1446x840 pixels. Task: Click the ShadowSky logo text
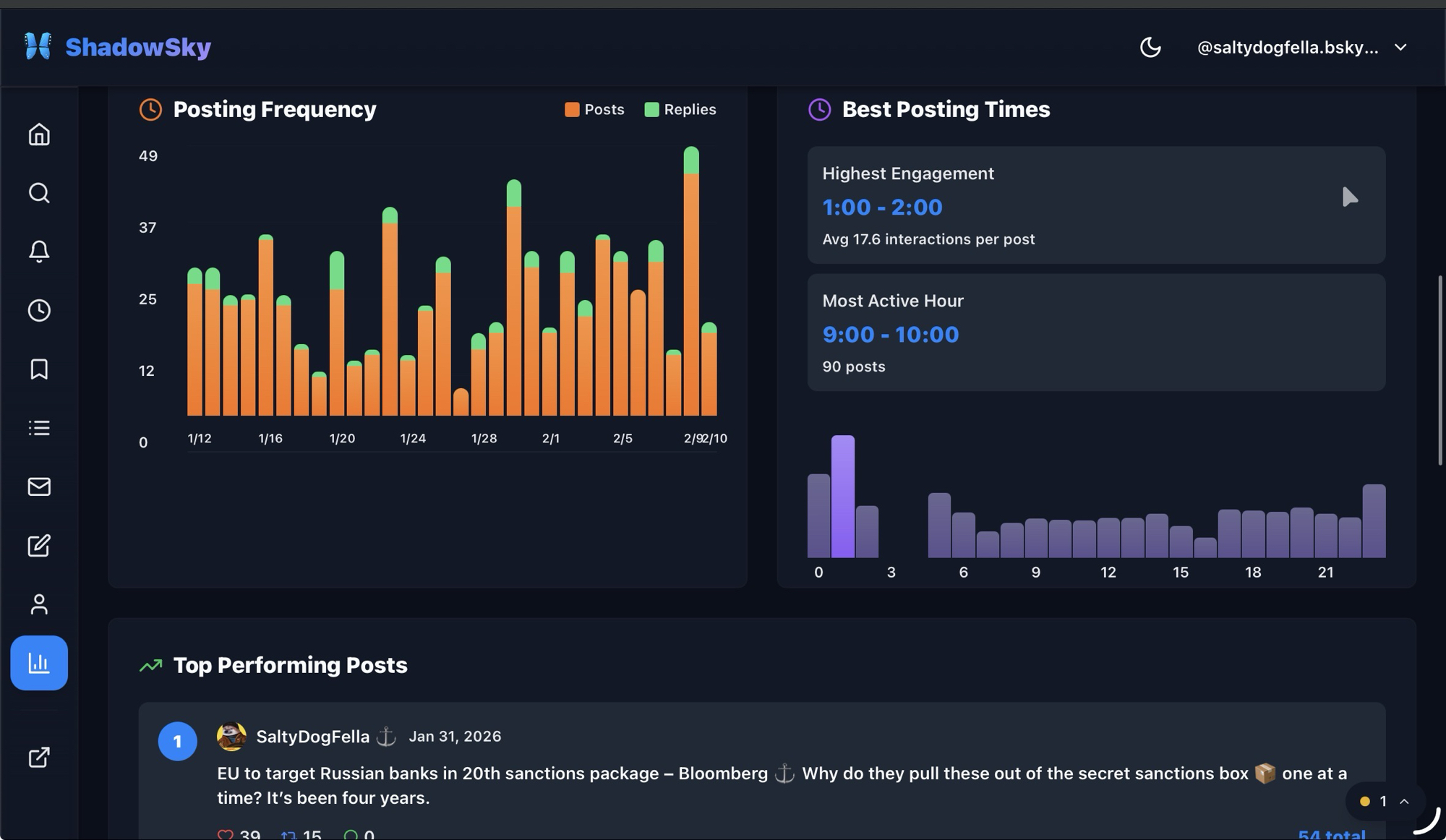tap(137, 48)
